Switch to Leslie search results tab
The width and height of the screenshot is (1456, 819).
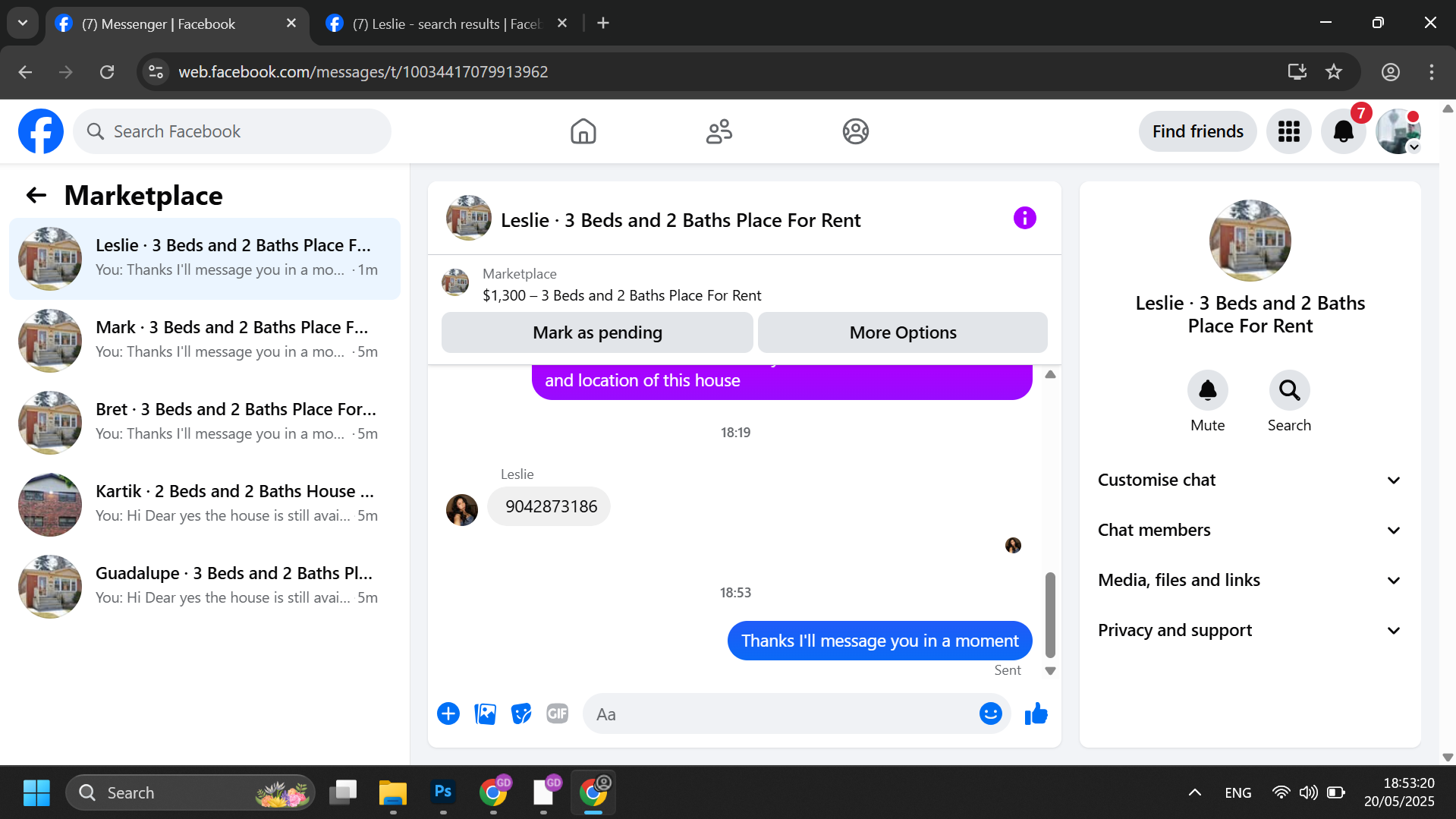pos(448,24)
